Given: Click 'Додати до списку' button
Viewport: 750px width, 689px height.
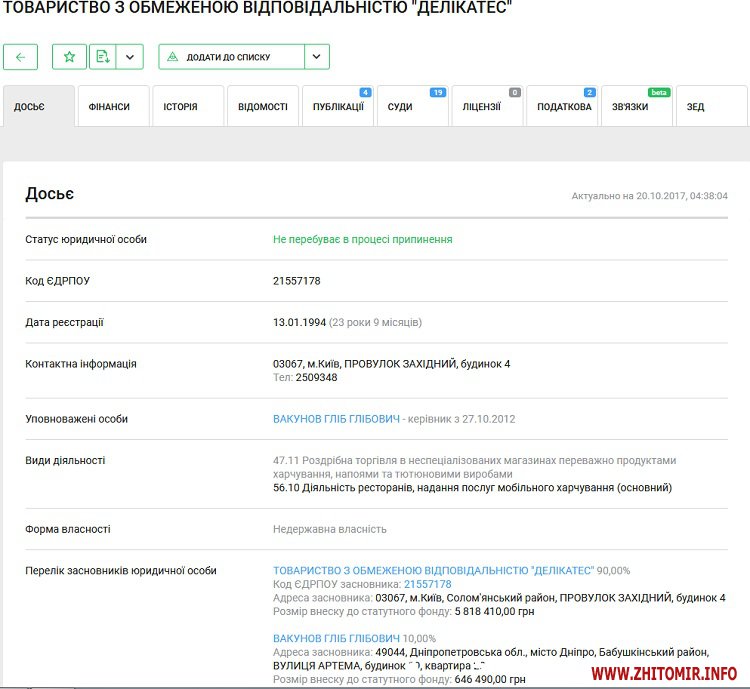Looking at the screenshot, I should pyautogui.click(x=230, y=57).
